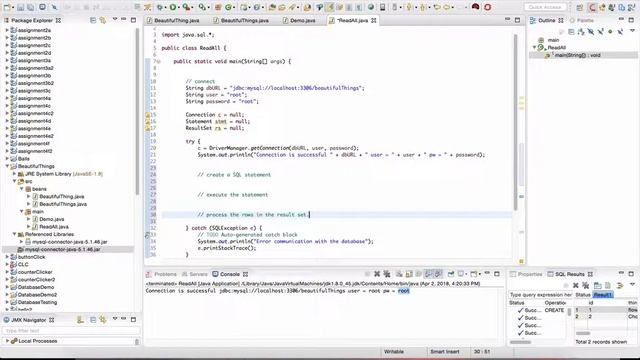Select Result1 tab in SQL Results
Viewport: 640px width, 360px height.
coord(603,295)
